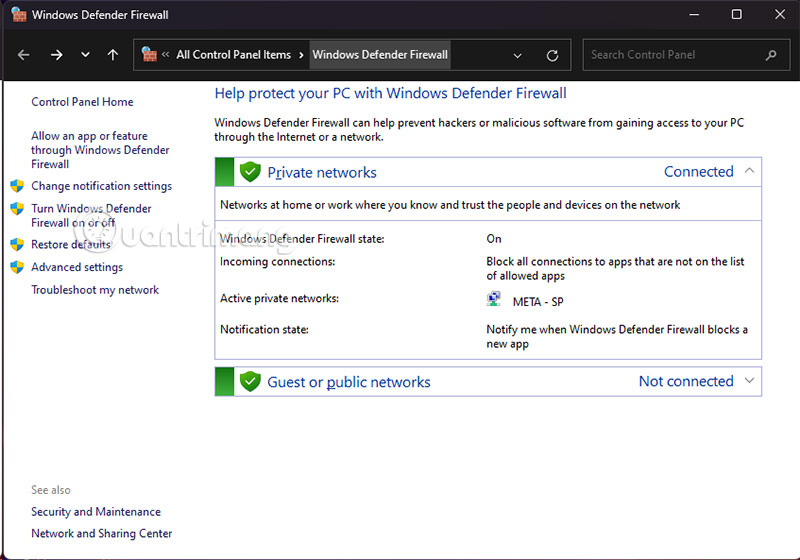Open Advanced settings link
Screen dimensions: 800x560
[77, 267]
